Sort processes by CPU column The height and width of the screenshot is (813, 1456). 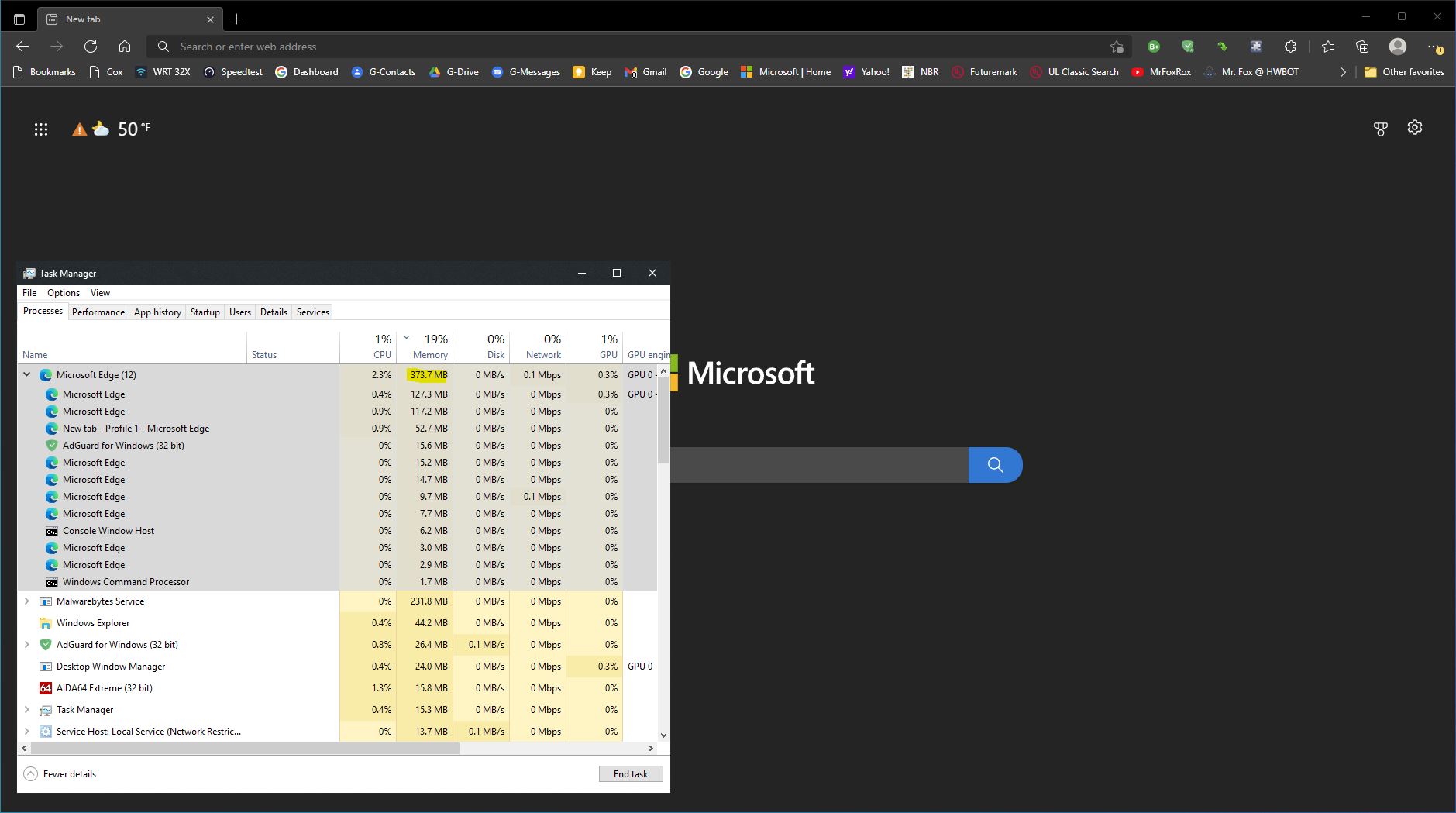368,346
